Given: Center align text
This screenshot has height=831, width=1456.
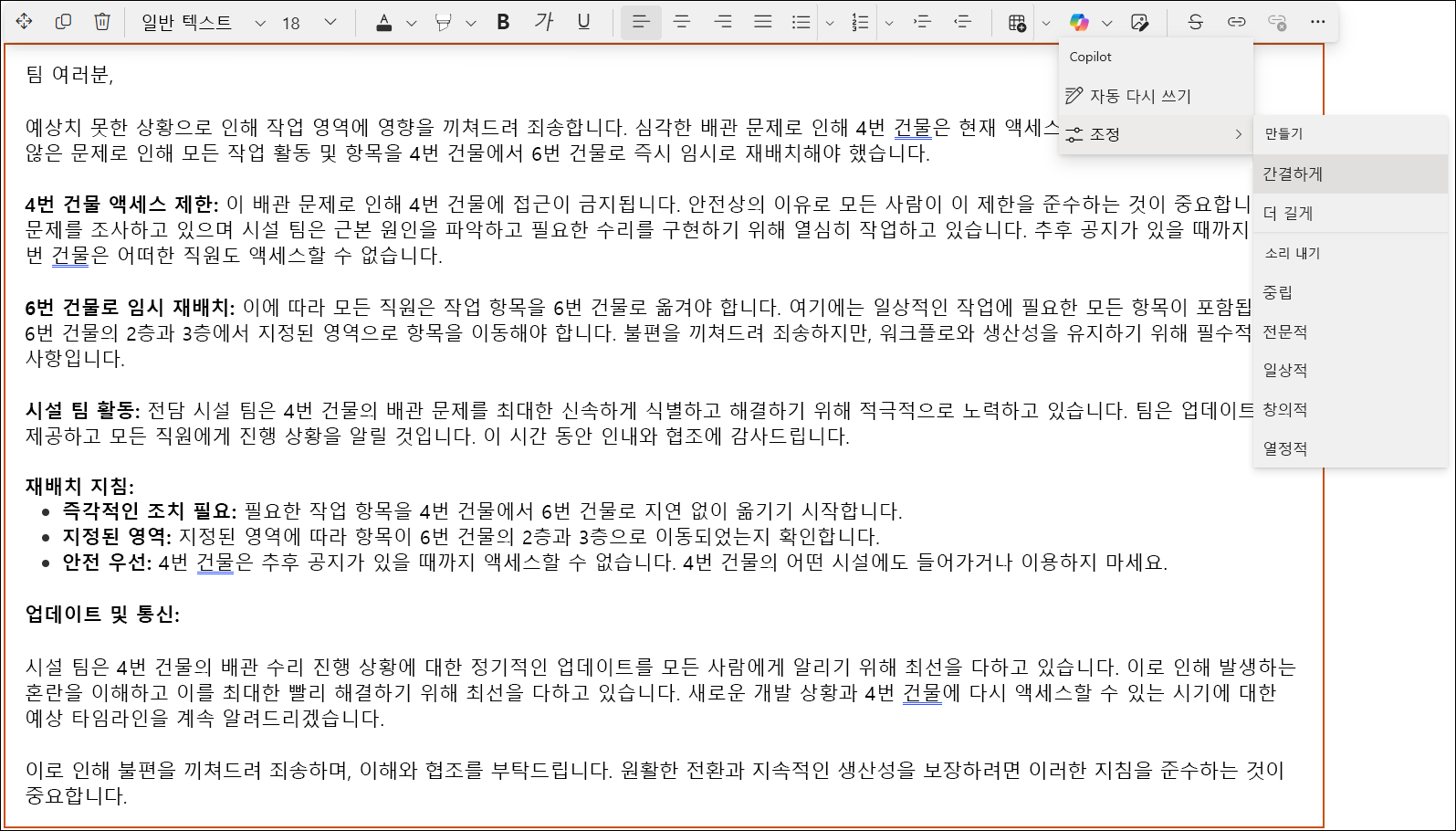Looking at the screenshot, I should coord(682,22).
